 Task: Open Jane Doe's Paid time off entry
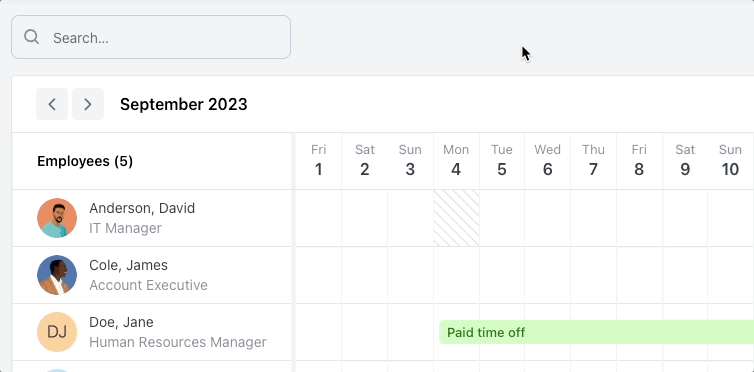pos(596,332)
